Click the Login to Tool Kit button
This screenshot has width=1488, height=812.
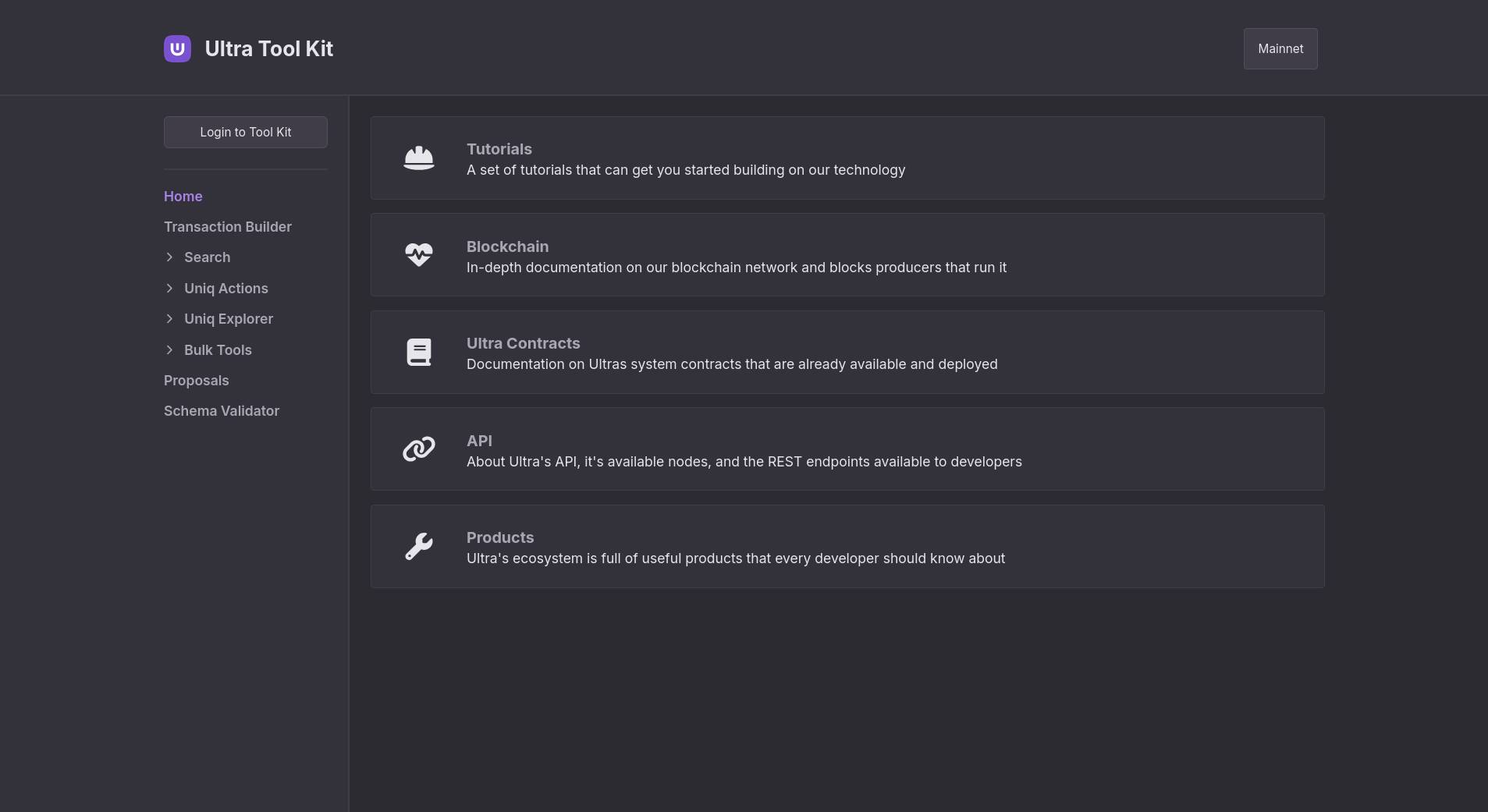pos(246,132)
